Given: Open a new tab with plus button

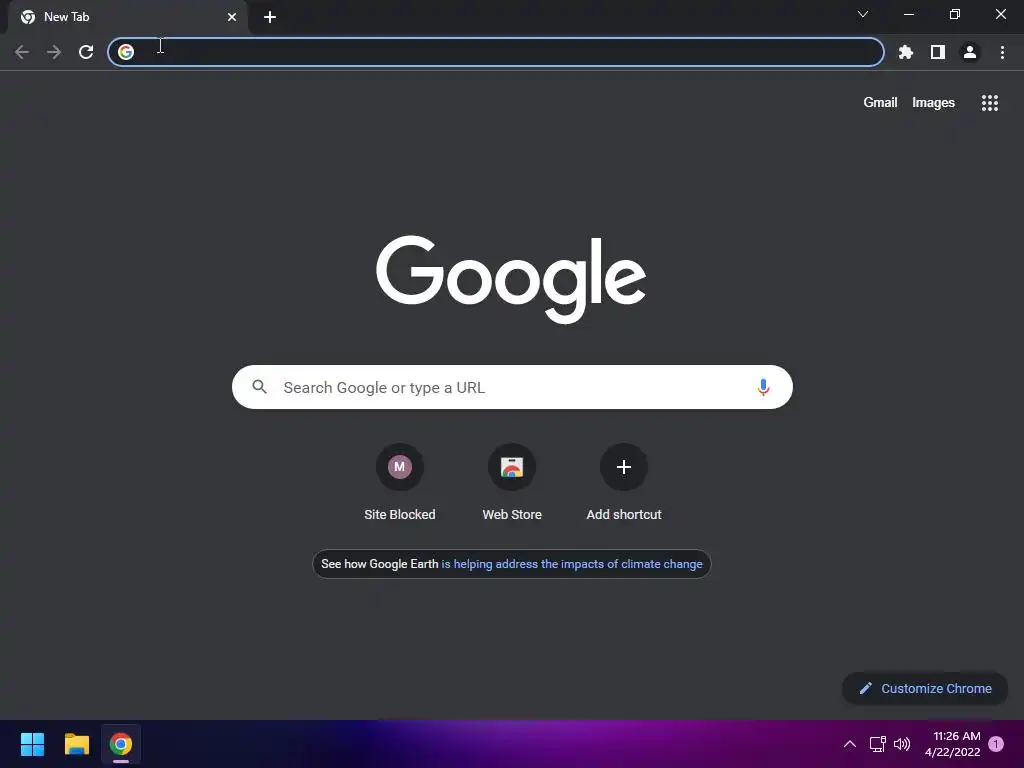Looking at the screenshot, I should [270, 17].
